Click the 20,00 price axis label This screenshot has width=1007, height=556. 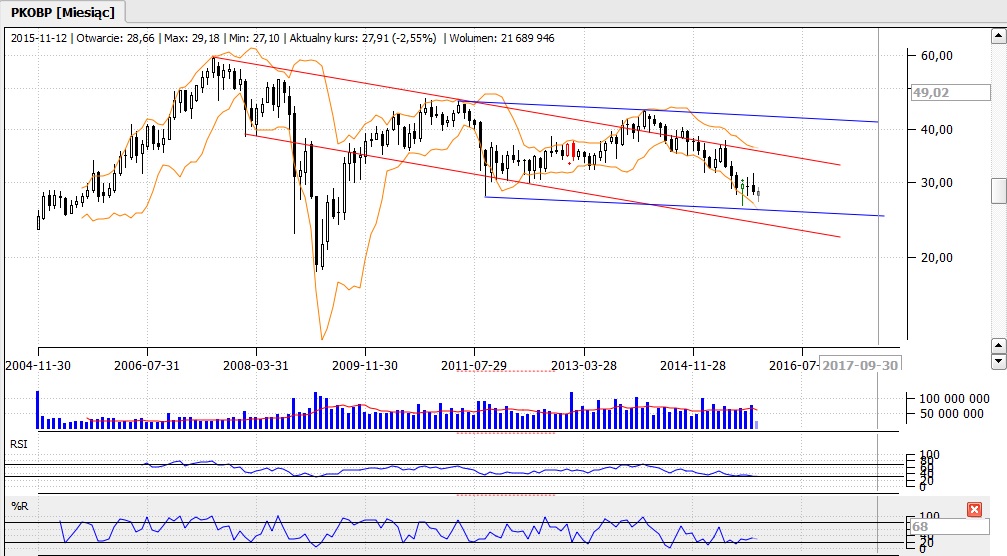click(x=935, y=257)
